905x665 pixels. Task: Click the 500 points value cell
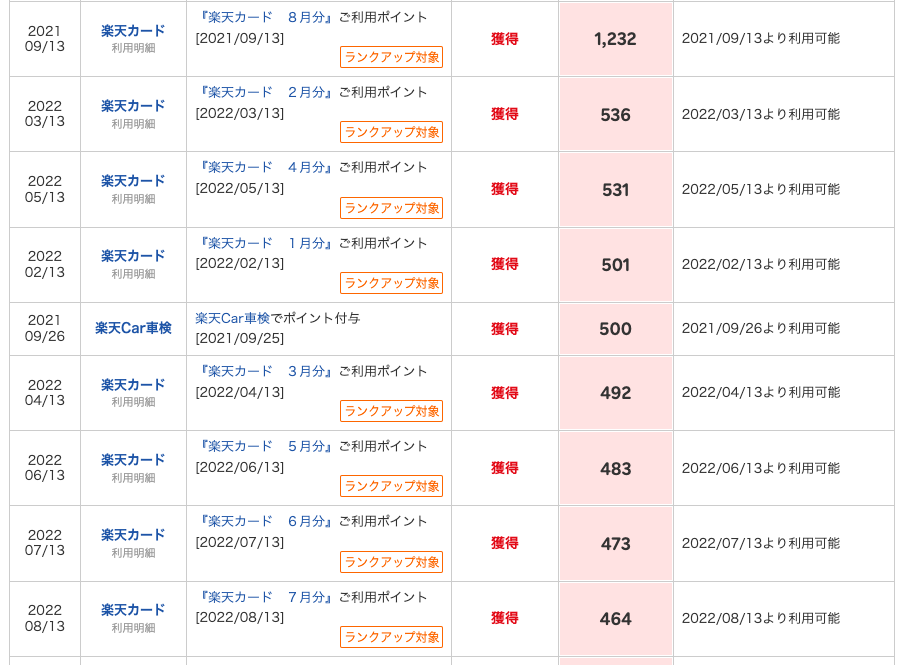(x=615, y=329)
